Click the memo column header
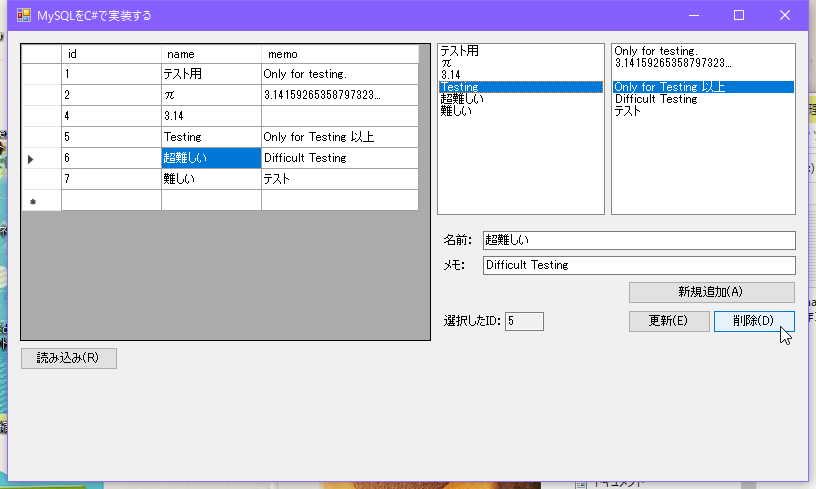816x489 pixels. [x=340, y=54]
